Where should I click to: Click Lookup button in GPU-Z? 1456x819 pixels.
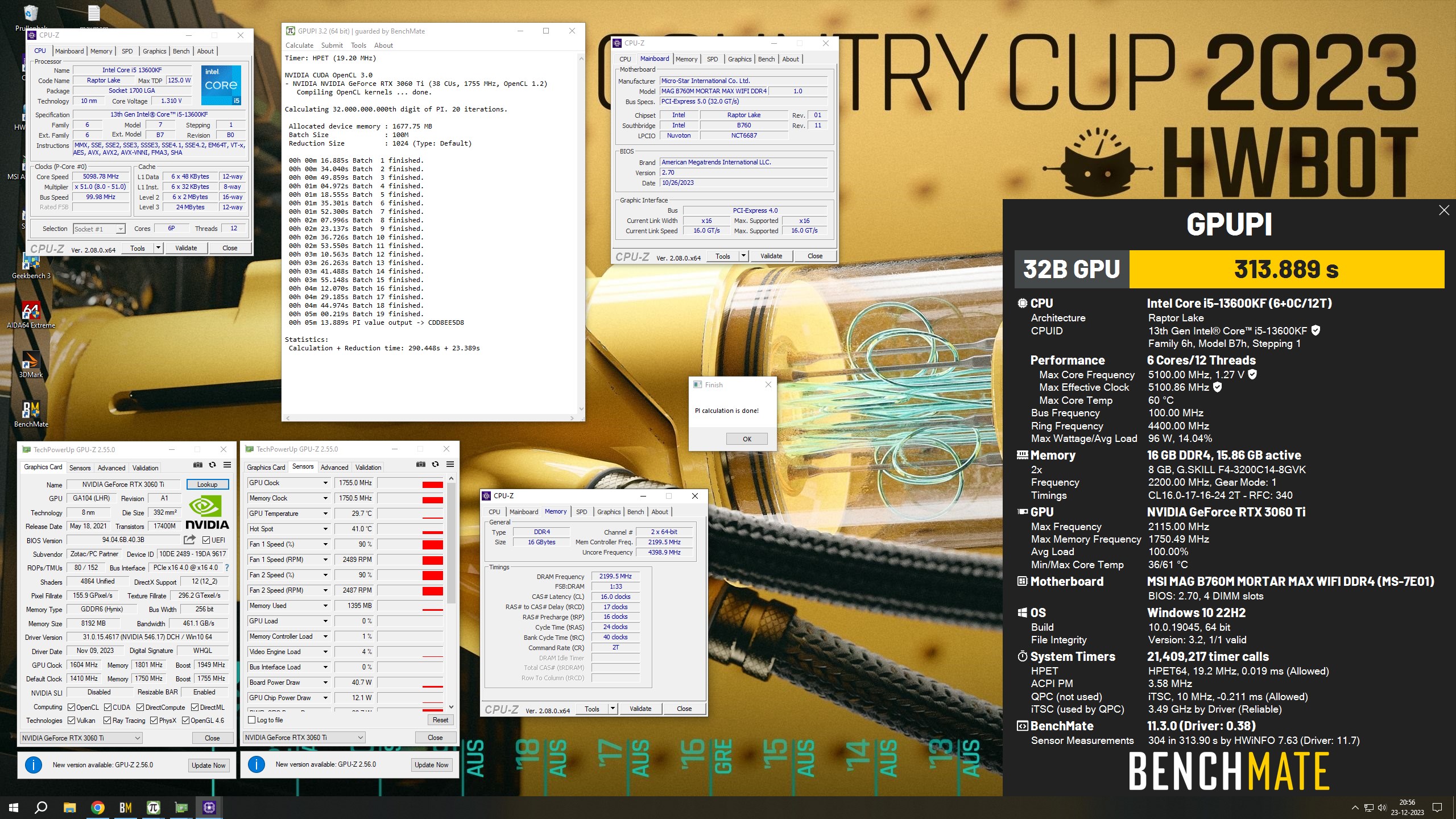208,485
